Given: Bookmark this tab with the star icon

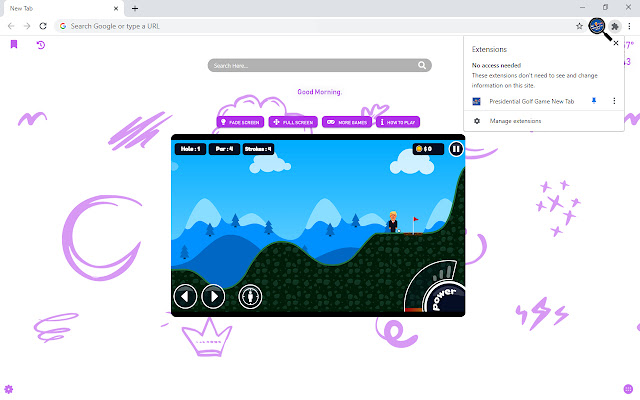Looking at the screenshot, I should coord(579,26).
